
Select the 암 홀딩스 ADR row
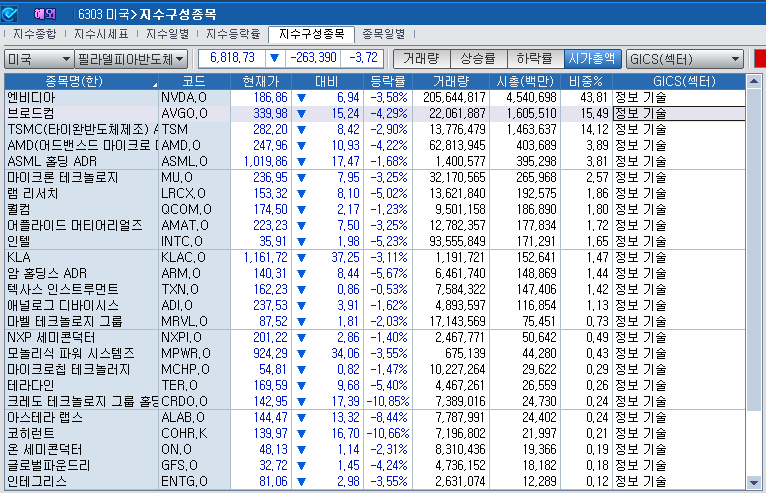click(x=375, y=274)
